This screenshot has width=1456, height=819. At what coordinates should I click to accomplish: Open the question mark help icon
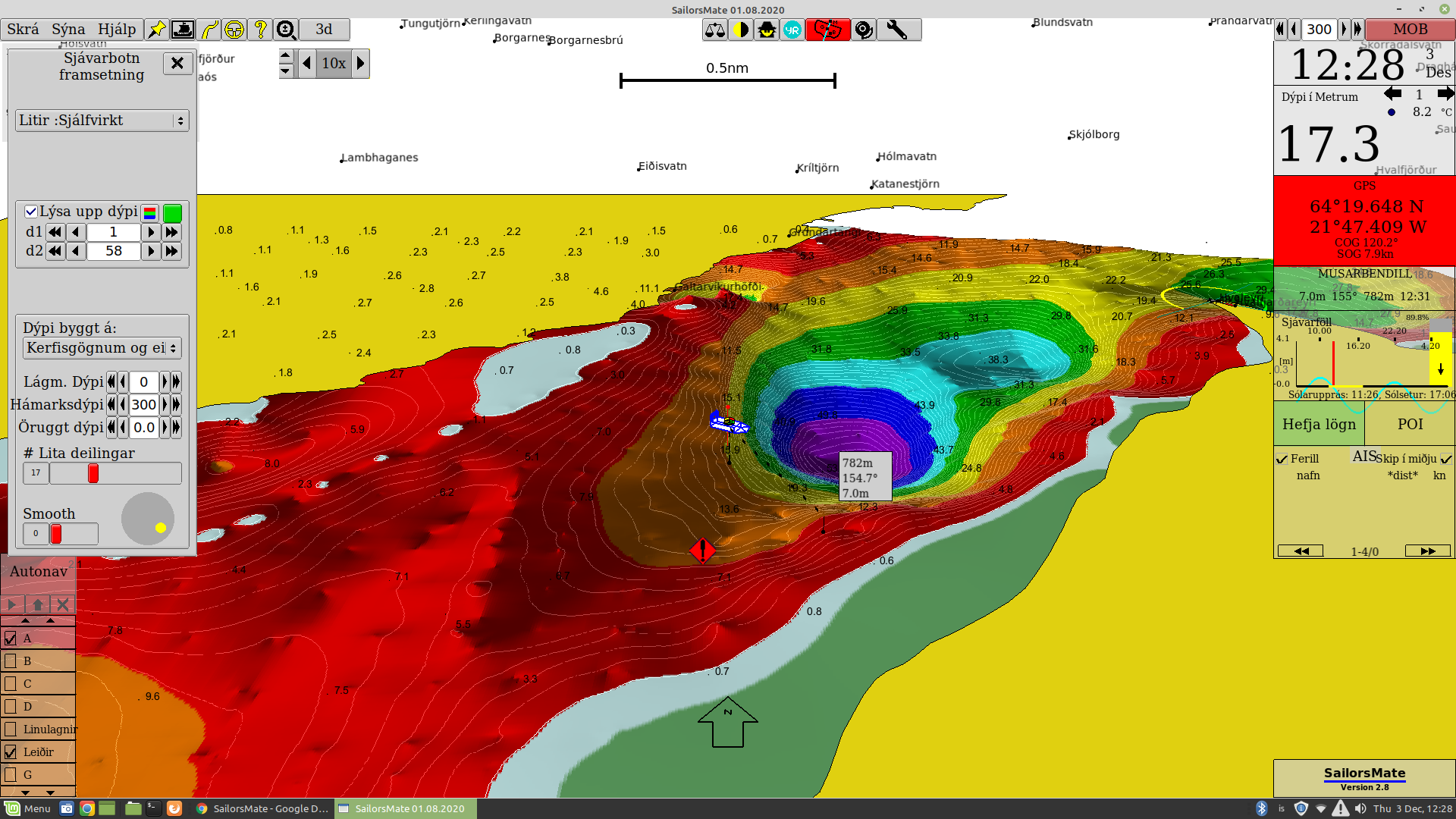(260, 30)
